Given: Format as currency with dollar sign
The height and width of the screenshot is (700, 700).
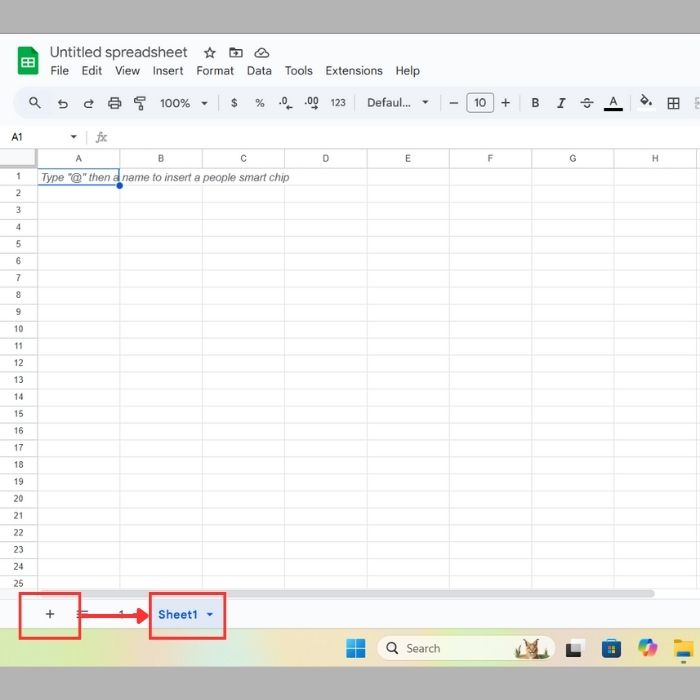Looking at the screenshot, I should (234, 103).
